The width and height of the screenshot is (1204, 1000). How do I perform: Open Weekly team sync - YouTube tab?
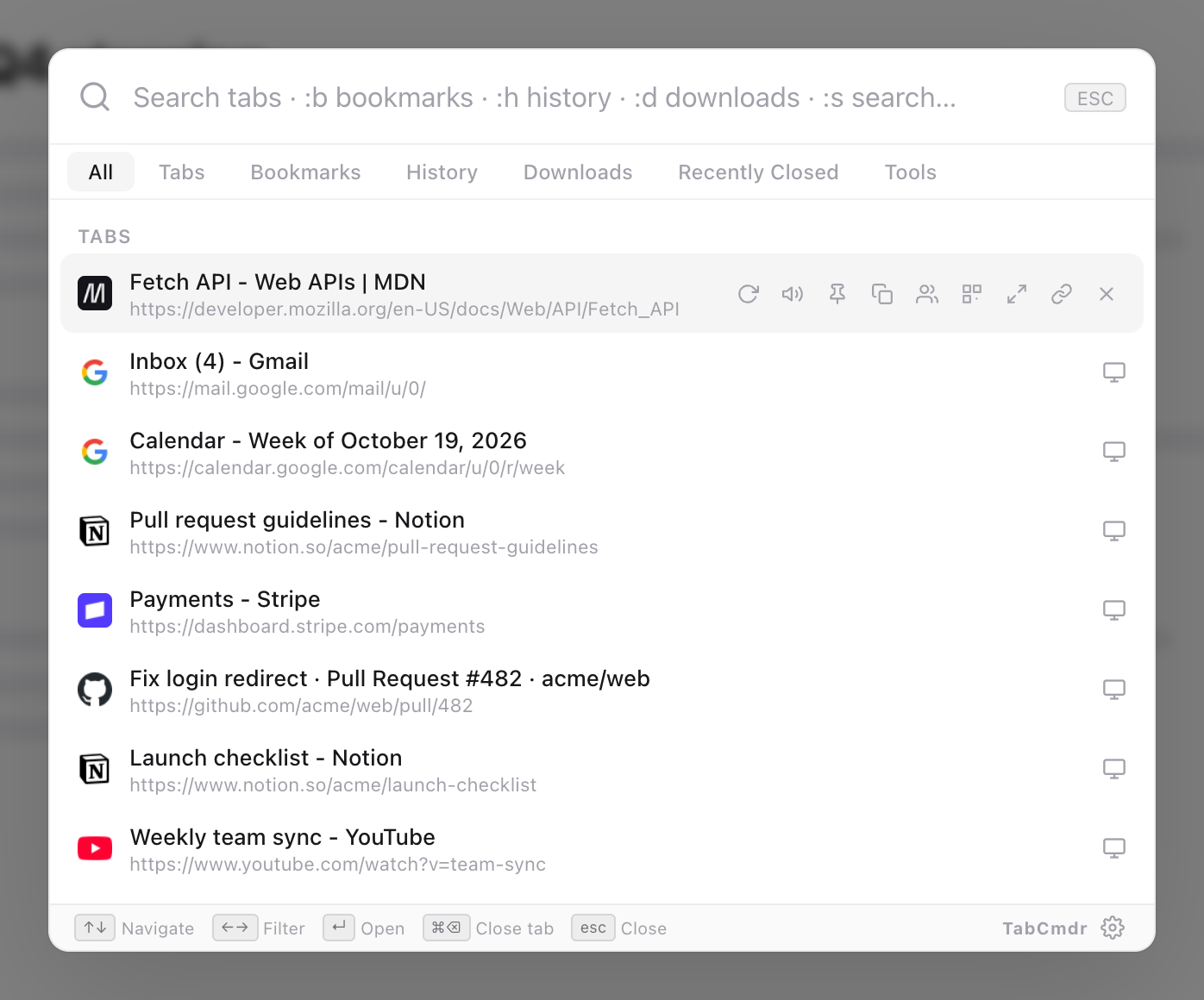point(602,848)
